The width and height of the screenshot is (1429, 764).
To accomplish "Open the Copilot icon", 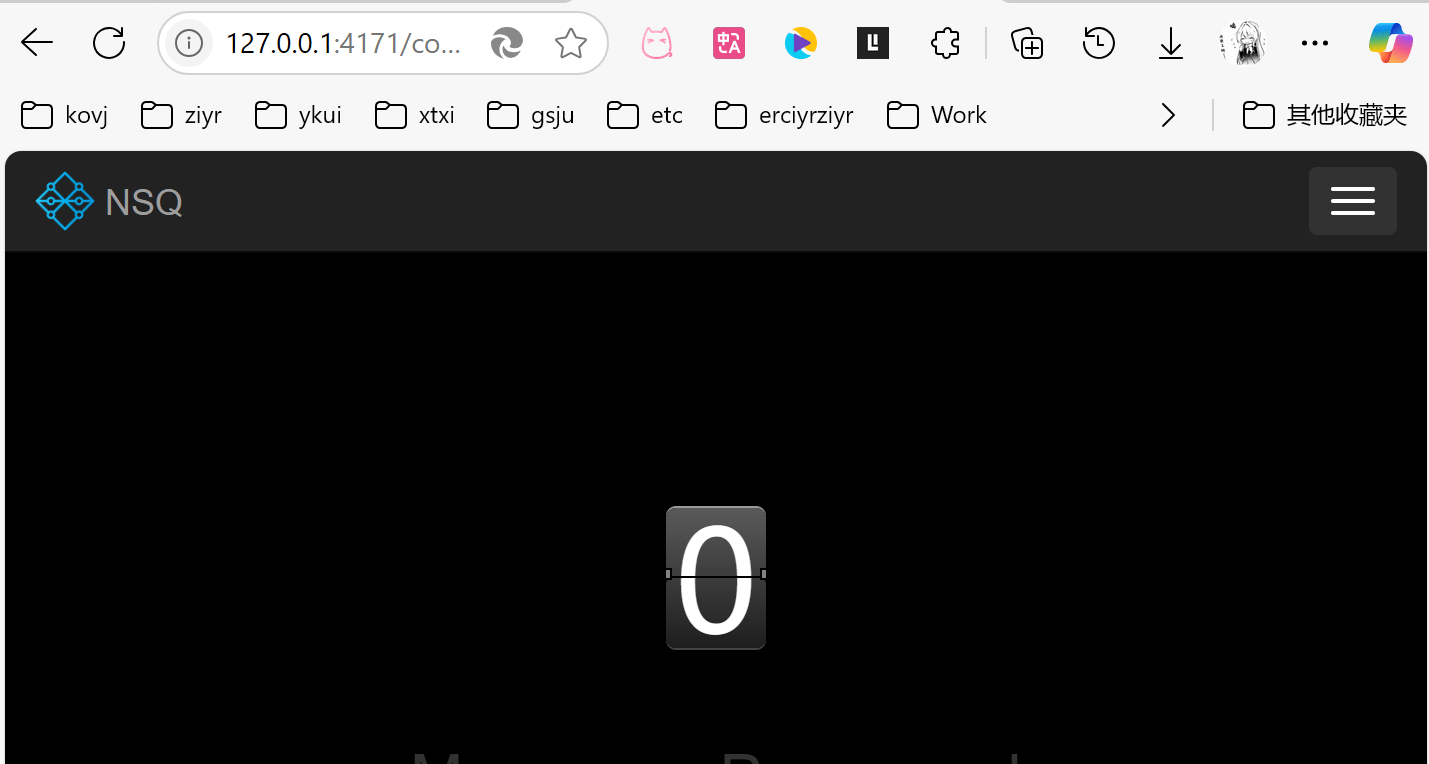I will click(1390, 43).
